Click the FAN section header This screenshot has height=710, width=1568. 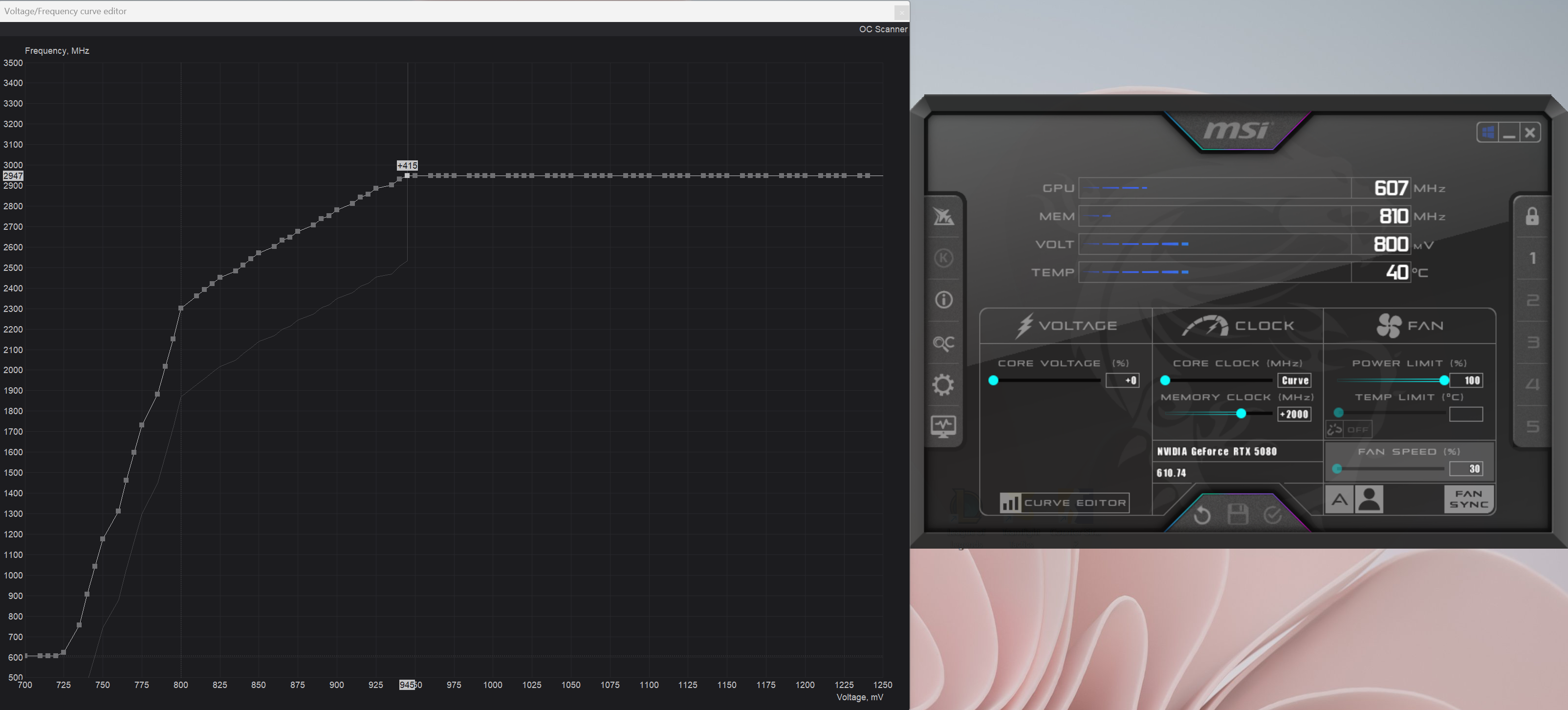[x=1410, y=326]
